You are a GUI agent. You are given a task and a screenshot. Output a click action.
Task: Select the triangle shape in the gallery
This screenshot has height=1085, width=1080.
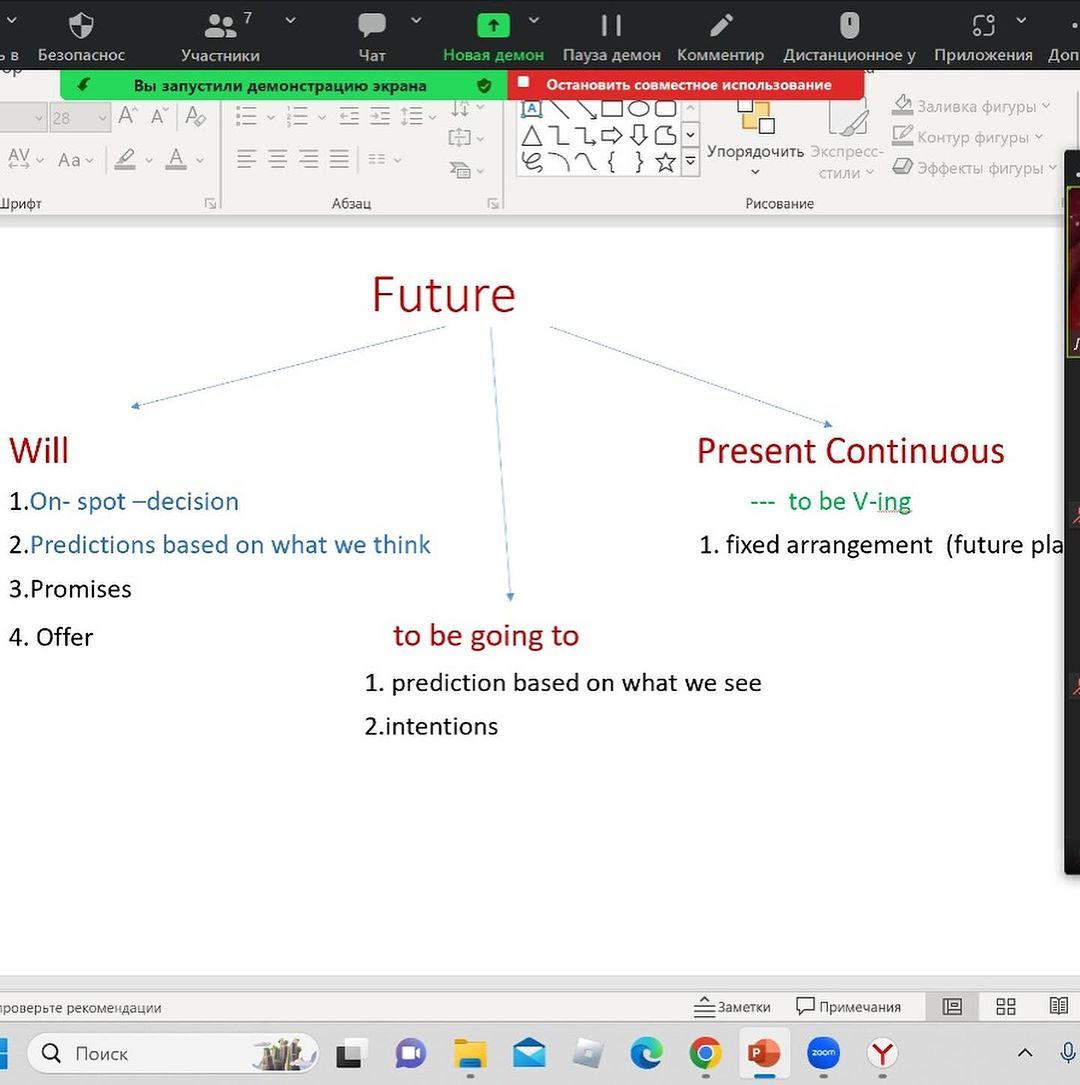pyautogui.click(x=531, y=136)
